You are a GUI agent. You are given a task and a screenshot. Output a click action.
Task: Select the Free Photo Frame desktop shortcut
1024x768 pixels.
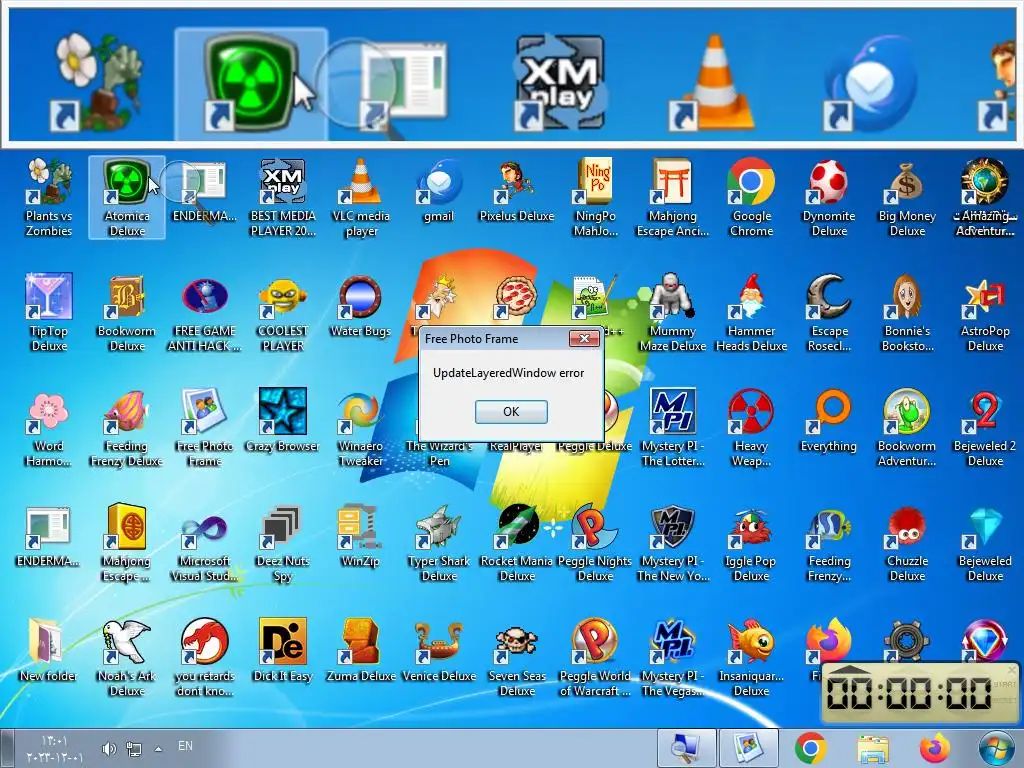pyautogui.click(x=204, y=427)
